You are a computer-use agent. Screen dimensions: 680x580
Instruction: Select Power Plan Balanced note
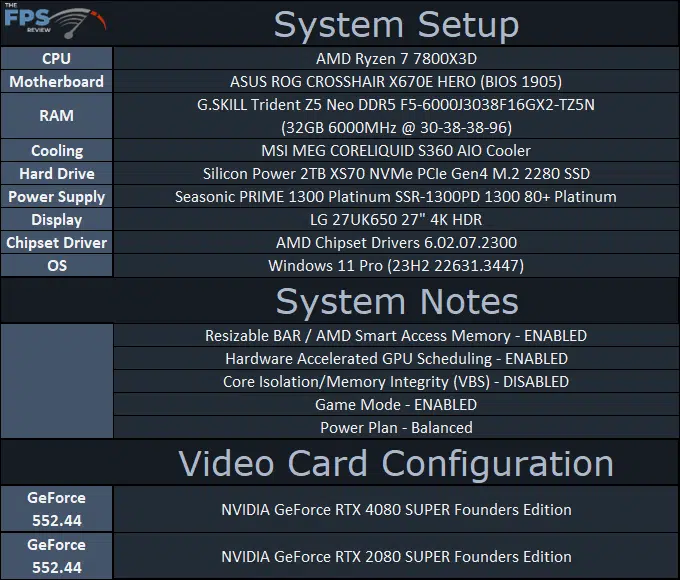pyautogui.click(x=396, y=428)
